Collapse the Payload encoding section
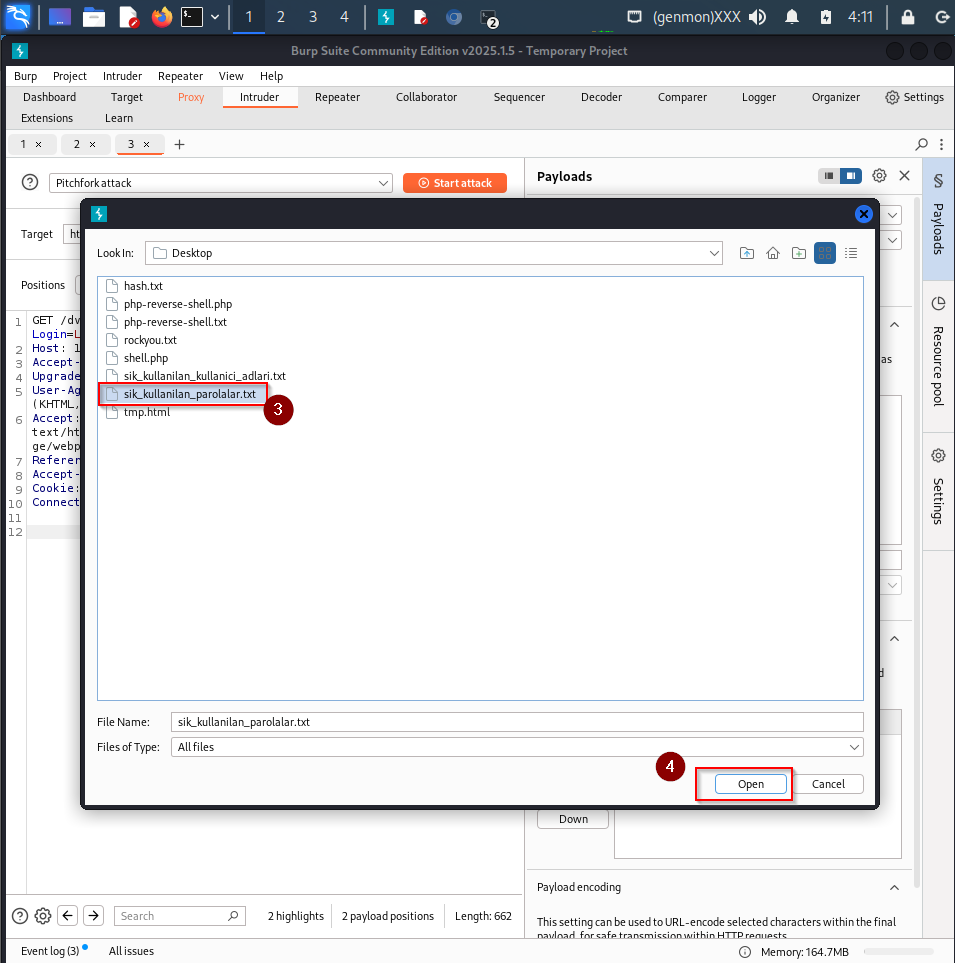This screenshot has width=955, height=963. coord(894,887)
